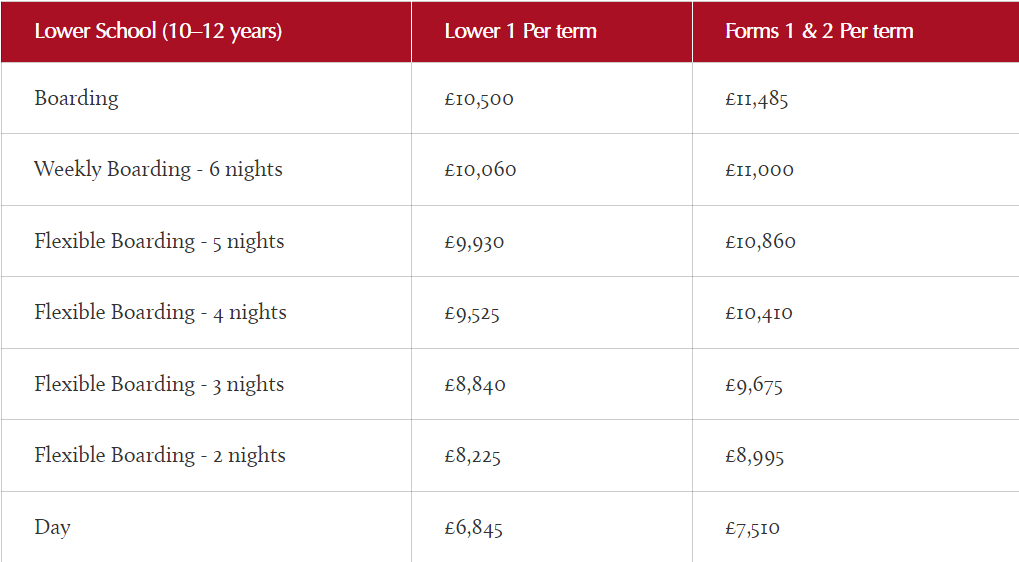The image size is (1019, 562).
Task: Select the Forms 1 & 2 Per term header
Action: tap(819, 31)
